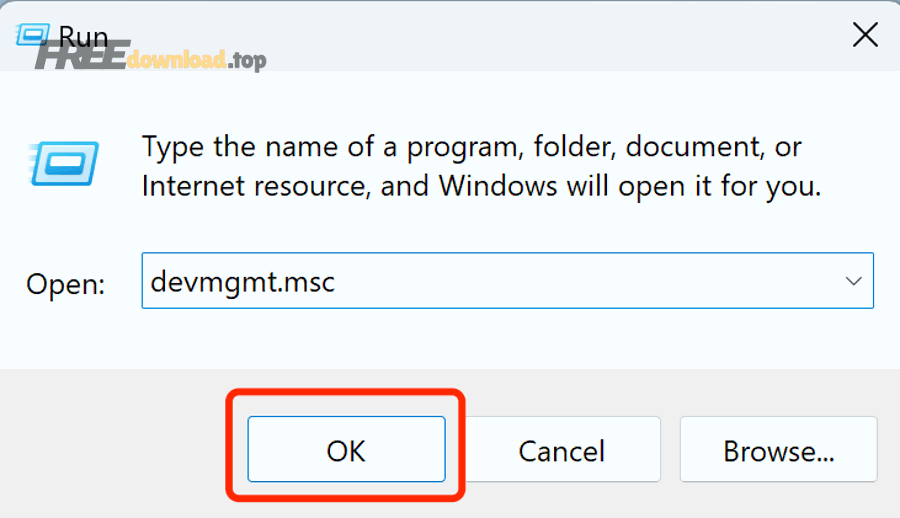Focus the Open text field

pos(507,280)
